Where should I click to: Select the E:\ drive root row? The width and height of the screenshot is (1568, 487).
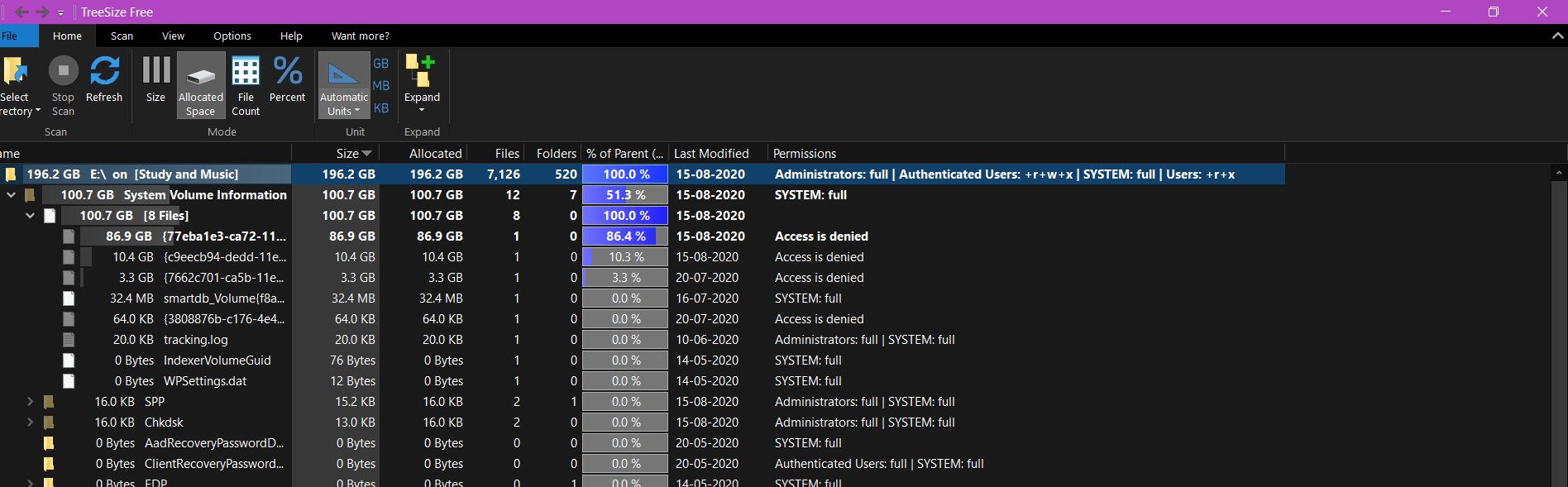[642, 174]
